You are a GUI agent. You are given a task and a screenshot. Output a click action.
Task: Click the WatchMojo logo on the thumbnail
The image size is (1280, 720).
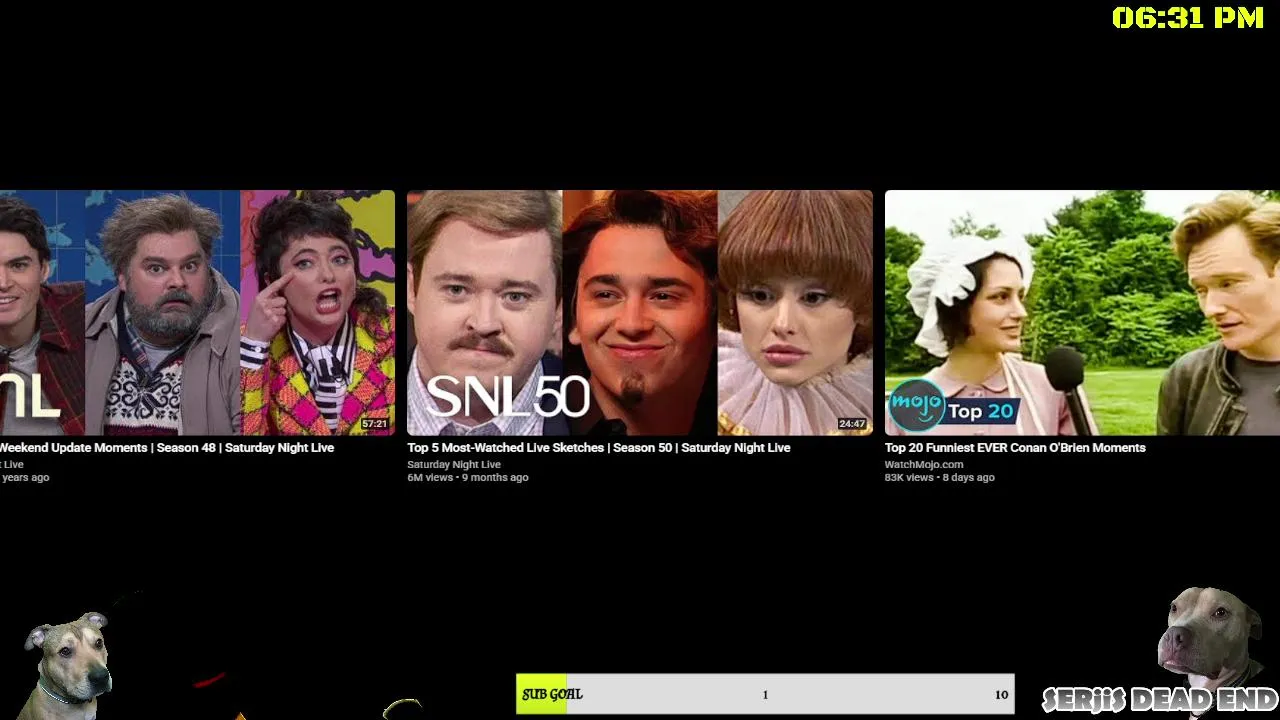(x=916, y=405)
